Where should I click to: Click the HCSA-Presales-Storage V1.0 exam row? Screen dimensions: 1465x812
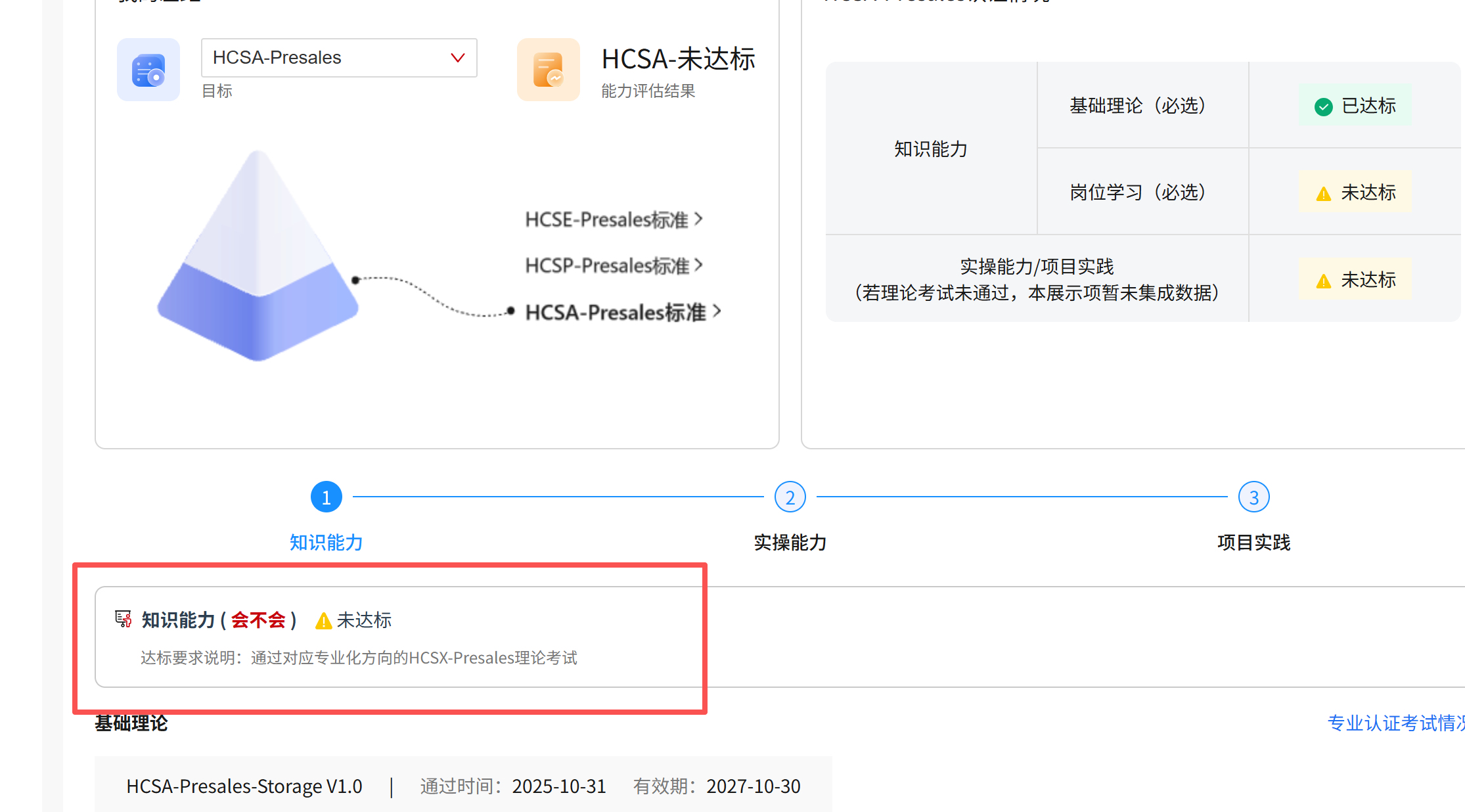pyautogui.click(x=244, y=786)
